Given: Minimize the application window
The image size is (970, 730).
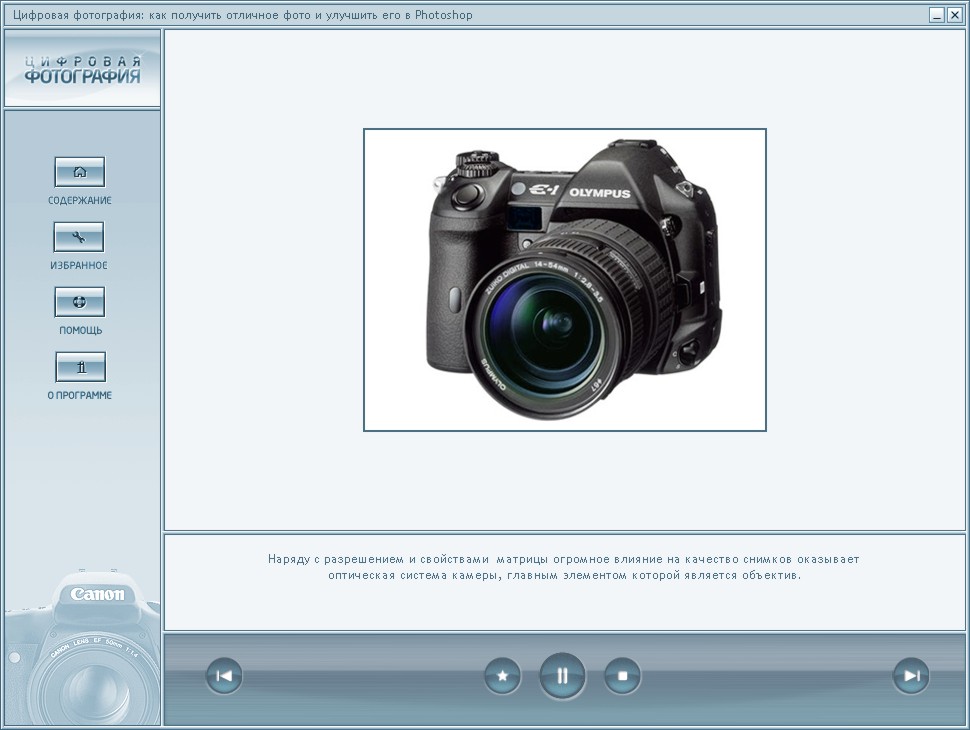Looking at the screenshot, I should (937, 15).
